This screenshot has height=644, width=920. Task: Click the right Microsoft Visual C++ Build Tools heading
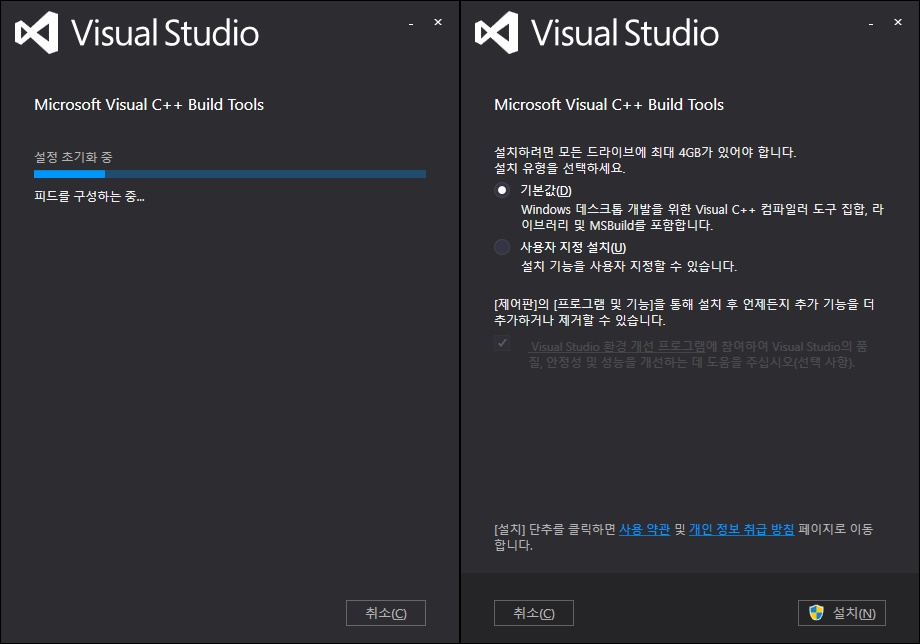(609, 104)
